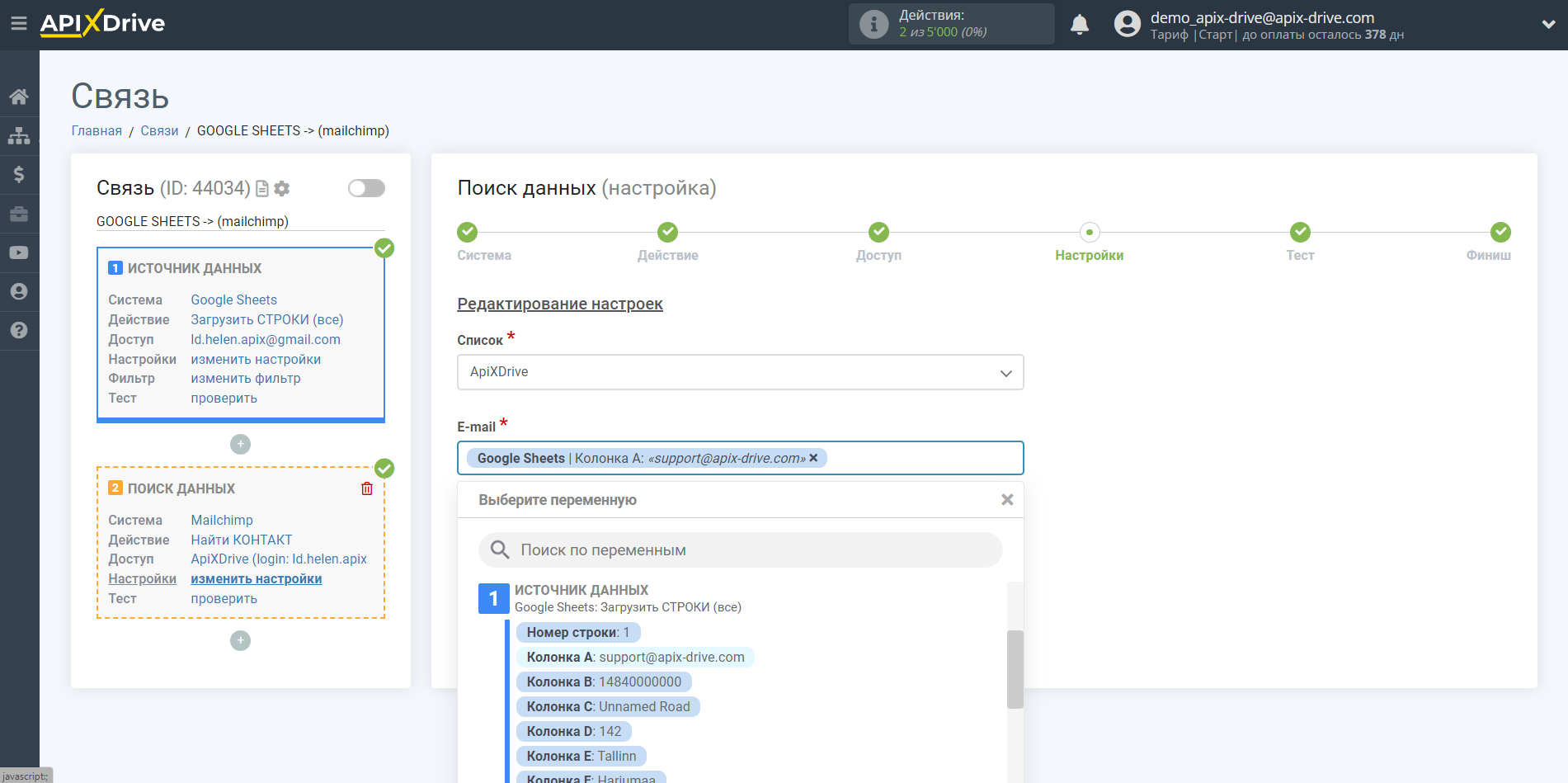Screen dimensions: 1568x783
Task: Delete the data search block with trash icon
Action: [x=367, y=488]
